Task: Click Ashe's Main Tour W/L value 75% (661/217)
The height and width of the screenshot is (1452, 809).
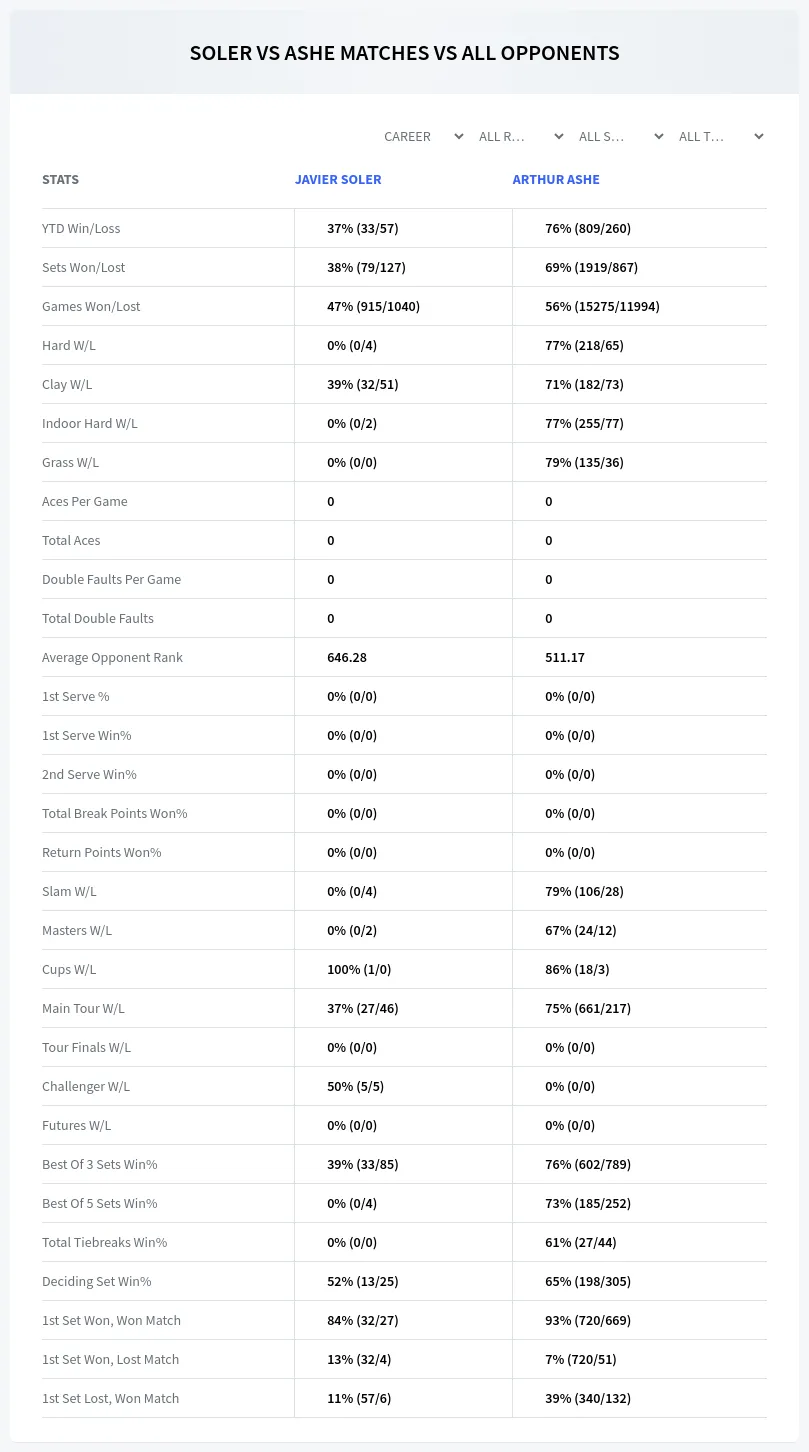Action: 588,1008
